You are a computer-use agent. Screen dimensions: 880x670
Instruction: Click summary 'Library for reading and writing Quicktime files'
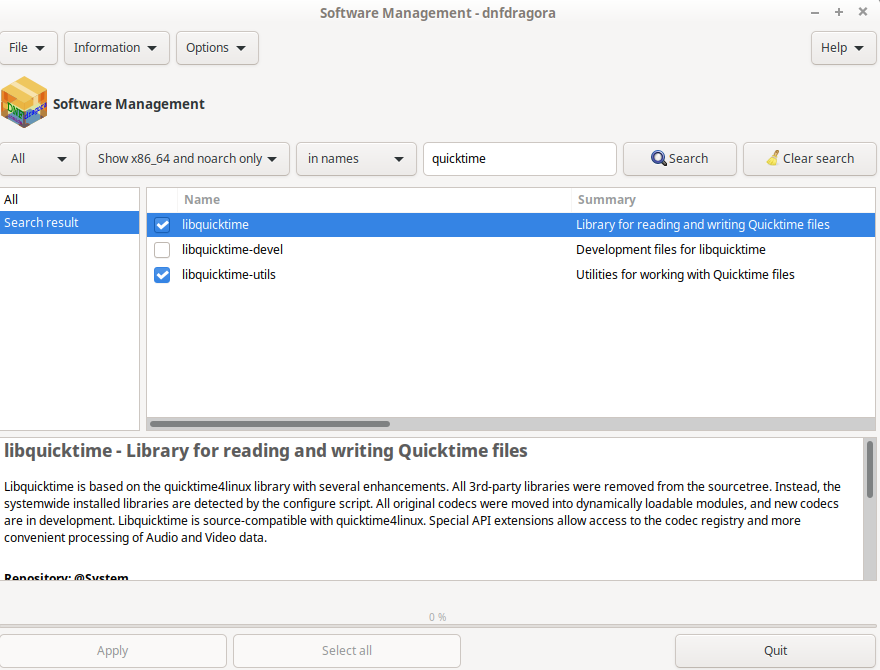pos(703,225)
